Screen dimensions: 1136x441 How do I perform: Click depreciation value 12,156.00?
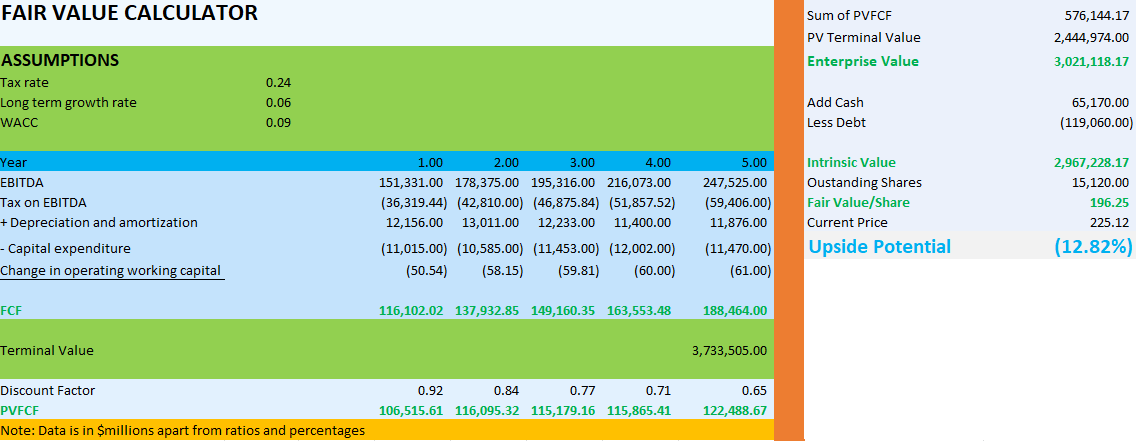416,222
